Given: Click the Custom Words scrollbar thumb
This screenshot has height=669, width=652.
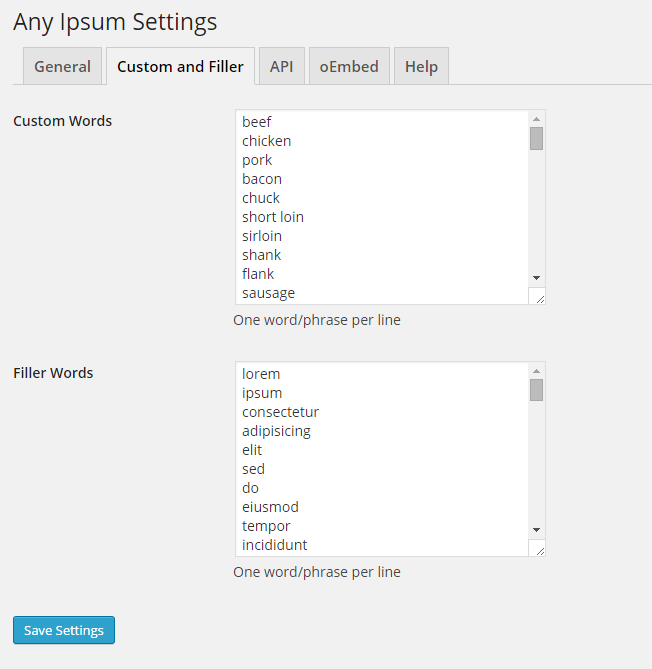Looking at the screenshot, I should pyautogui.click(x=537, y=138).
